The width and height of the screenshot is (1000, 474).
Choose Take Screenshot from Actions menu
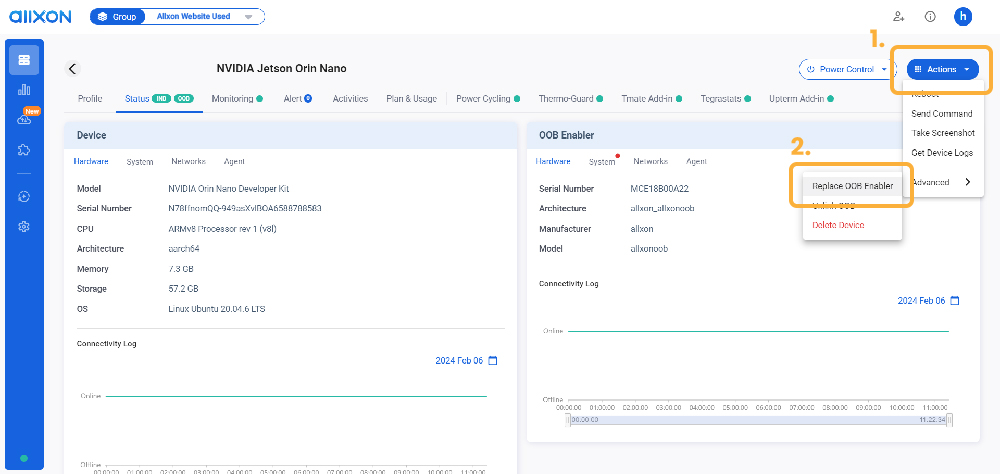(943, 133)
